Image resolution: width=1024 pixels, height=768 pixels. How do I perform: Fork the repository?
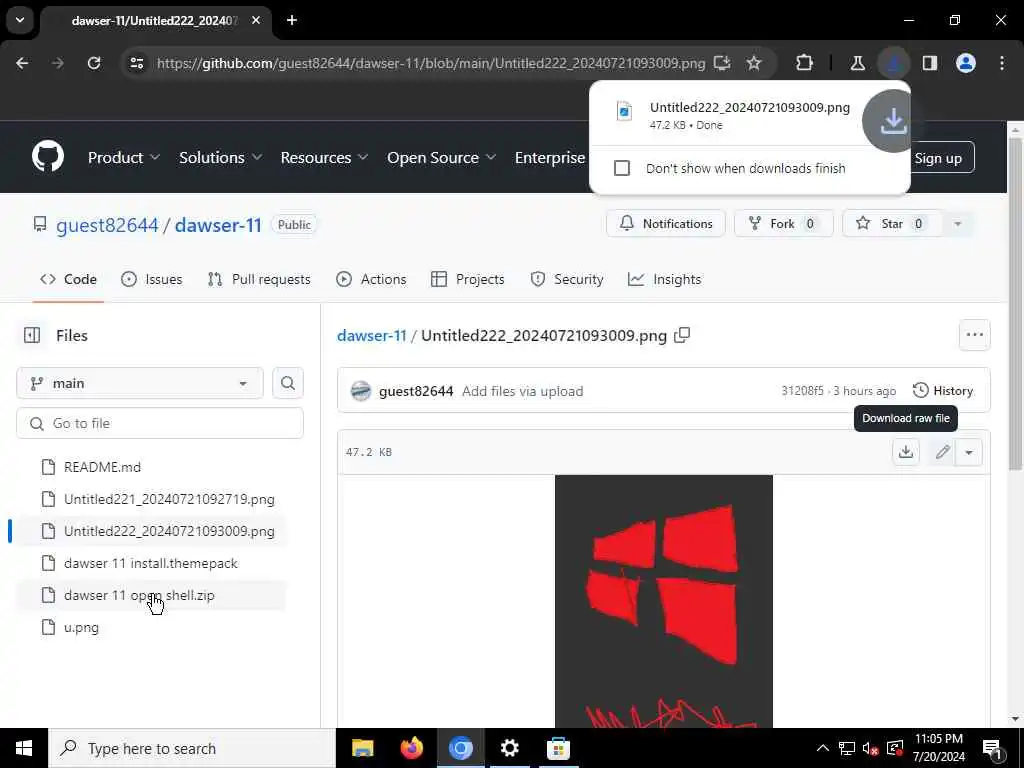(x=783, y=224)
